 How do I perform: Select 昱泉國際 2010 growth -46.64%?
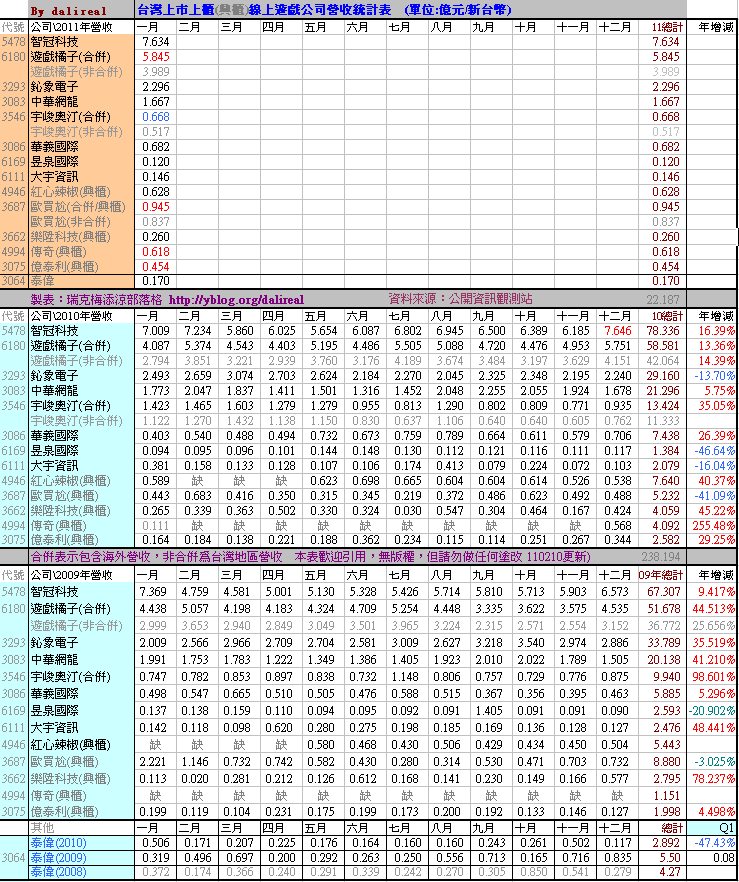click(x=714, y=451)
